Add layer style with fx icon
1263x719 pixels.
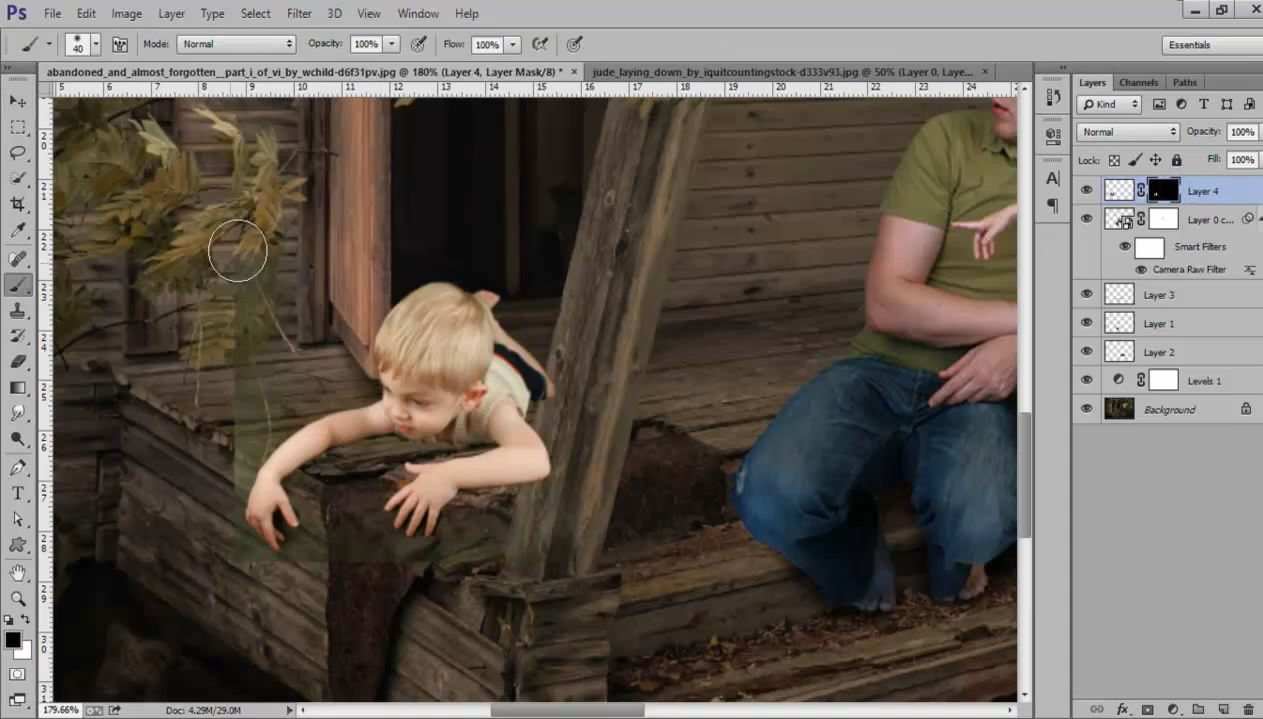click(x=1122, y=709)
